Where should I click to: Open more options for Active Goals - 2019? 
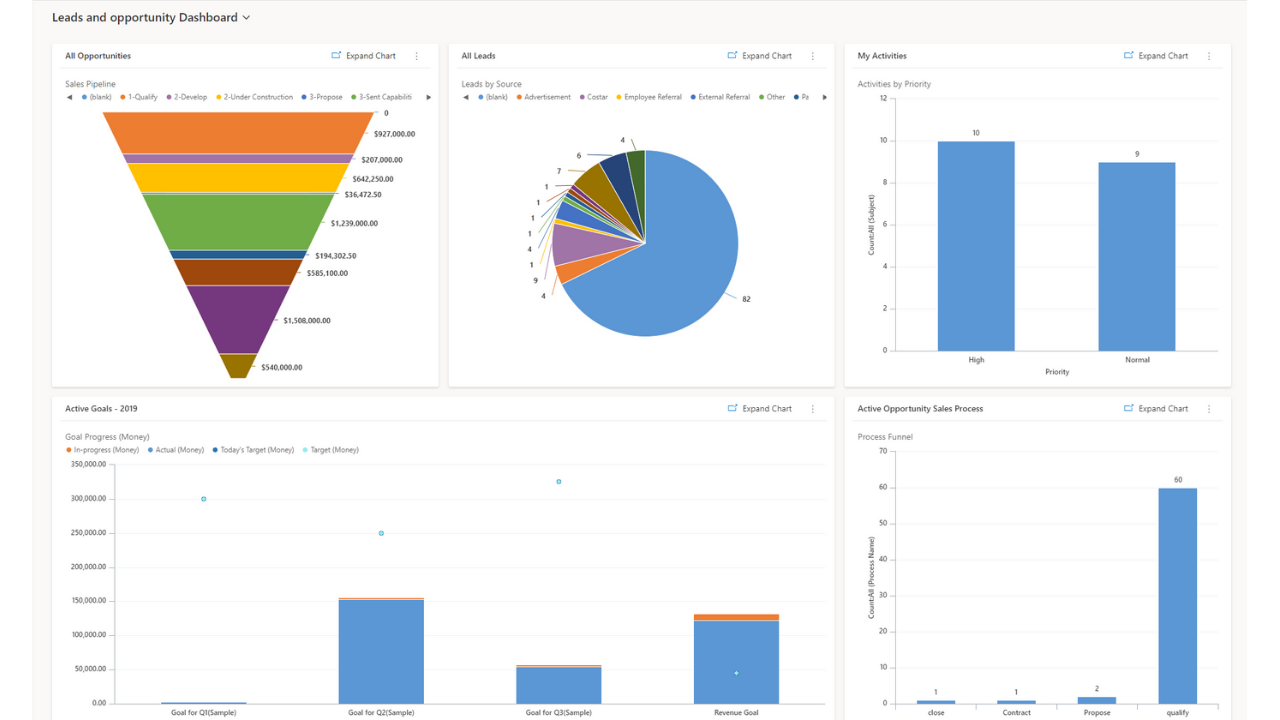pyautogui.click(x=813, y=409)
